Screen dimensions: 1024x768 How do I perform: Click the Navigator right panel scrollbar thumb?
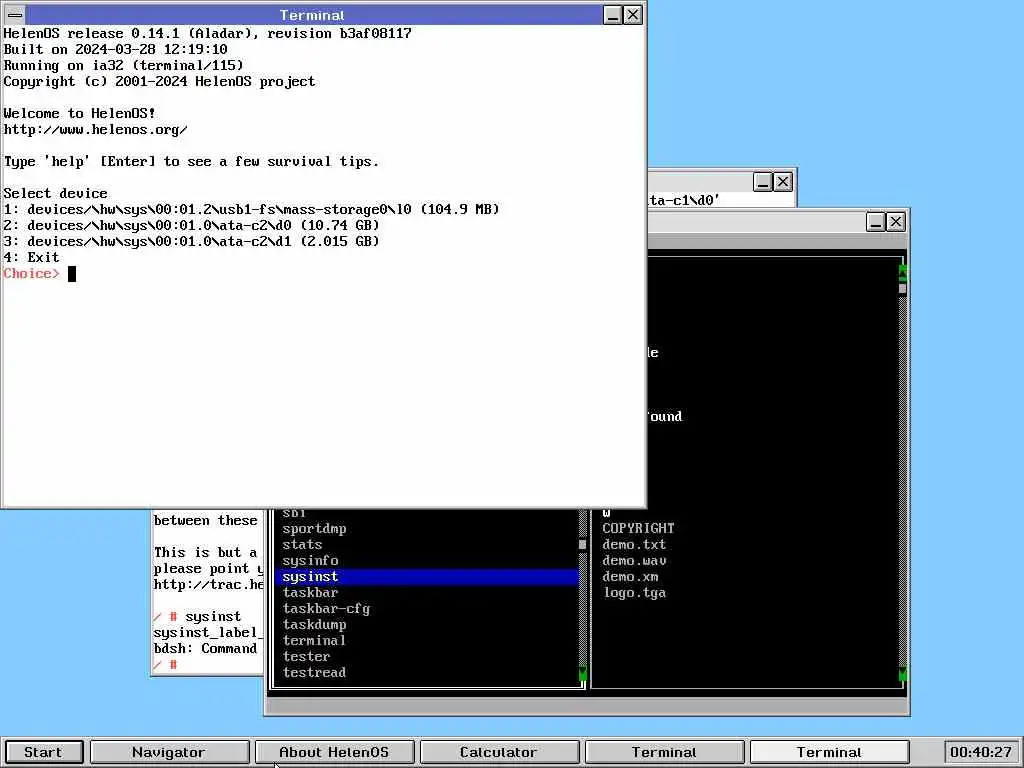click(x=903, y=288)
